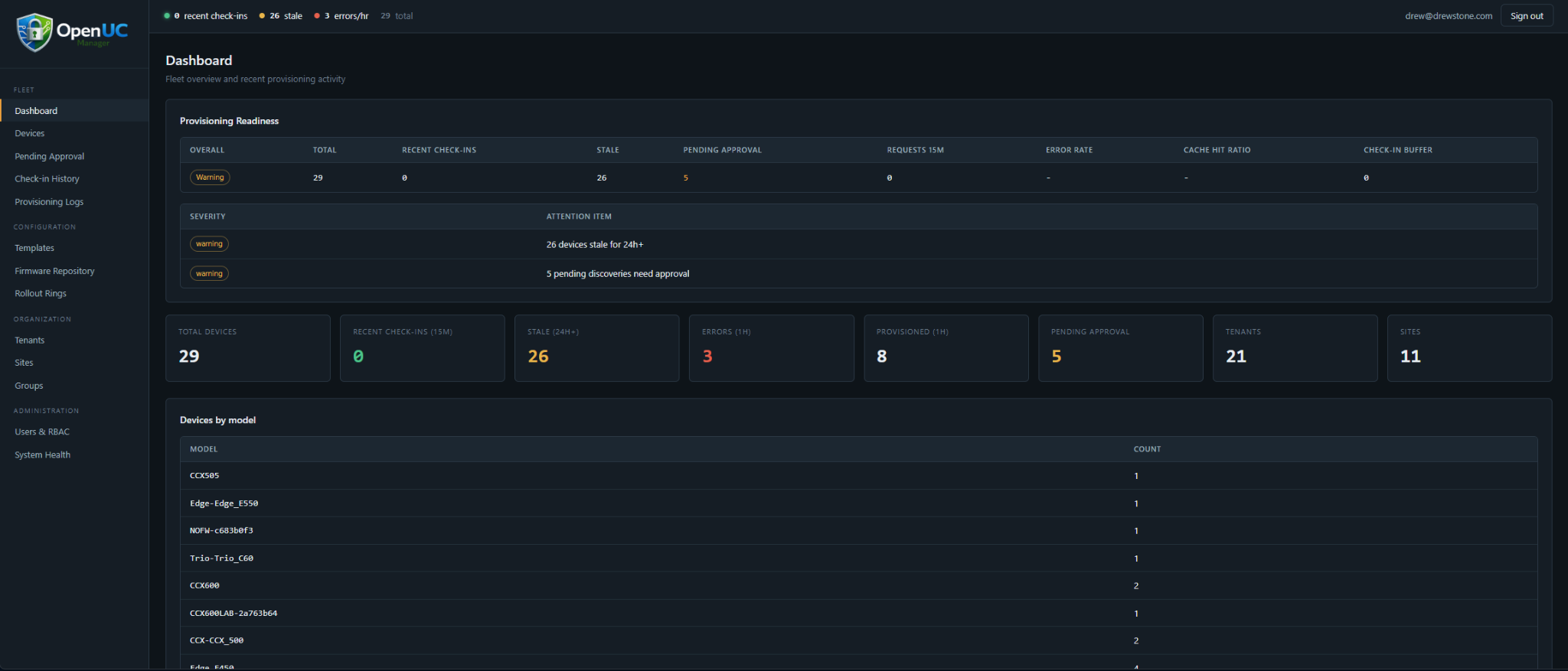Viewport: 1568px width, 671px height.
Task: Click the Total Devices card
Action: tap(248, 348)
